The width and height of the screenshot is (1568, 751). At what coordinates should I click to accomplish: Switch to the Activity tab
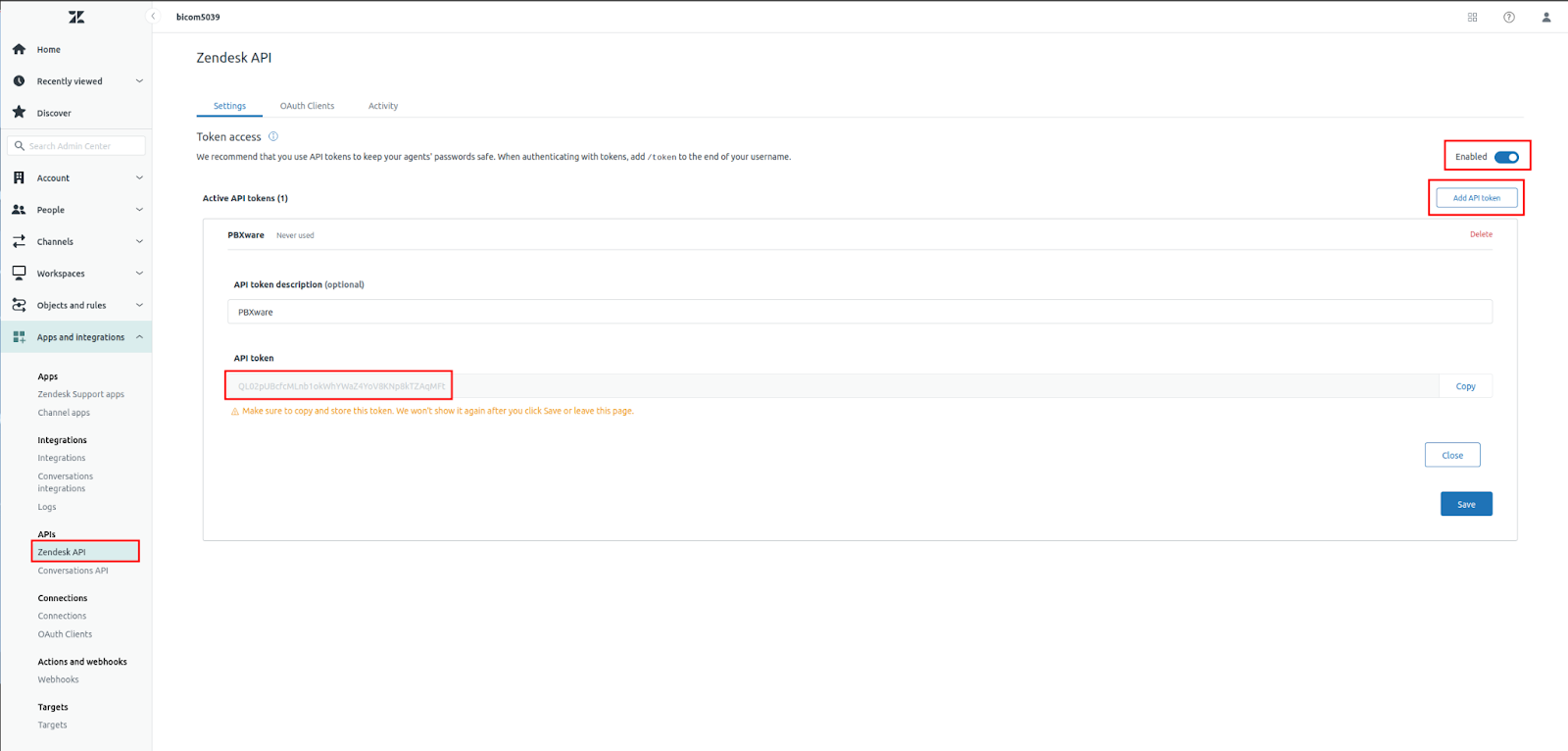click(383, 106)
